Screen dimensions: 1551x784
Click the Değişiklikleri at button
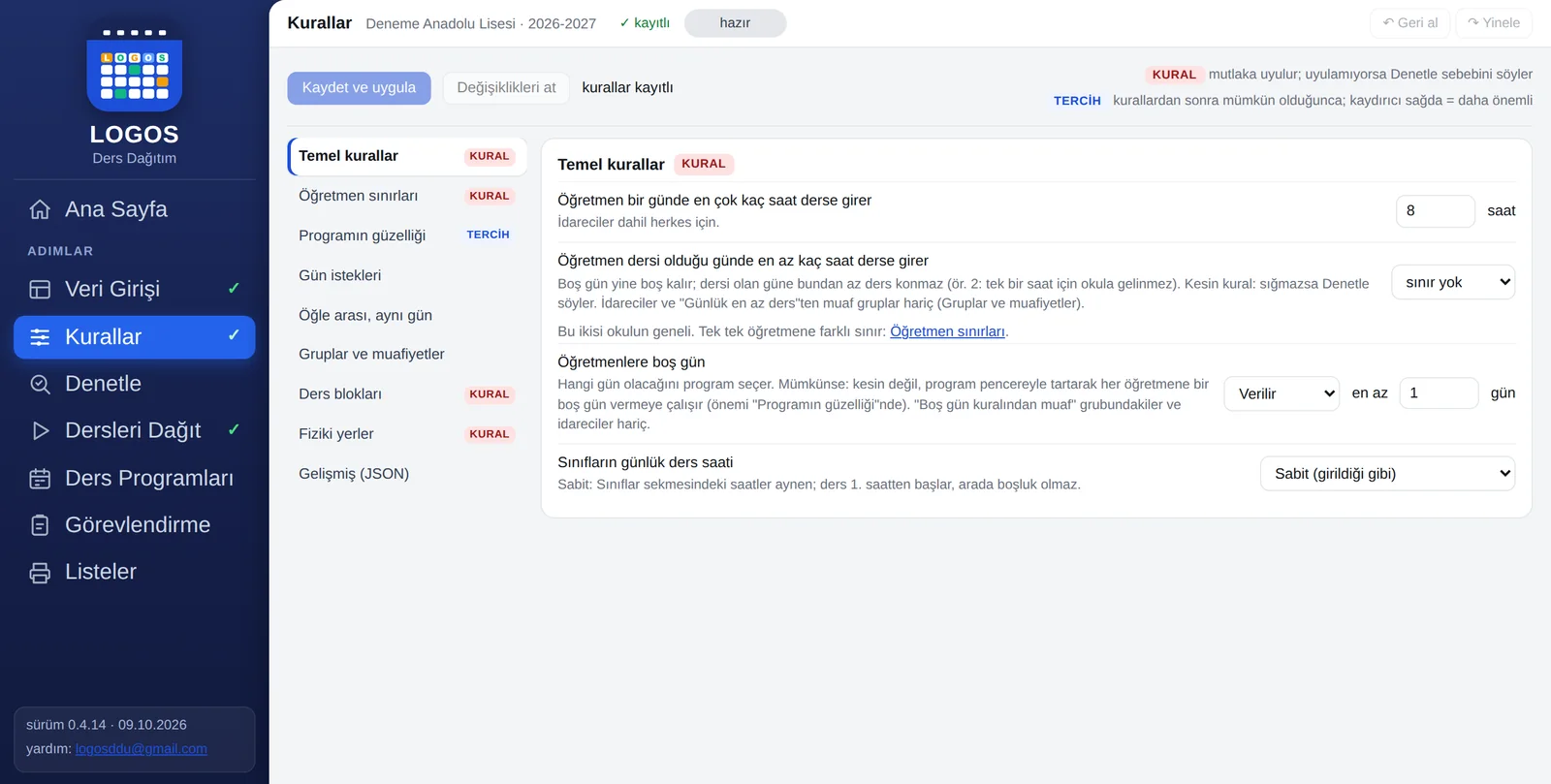click(506, 87)
